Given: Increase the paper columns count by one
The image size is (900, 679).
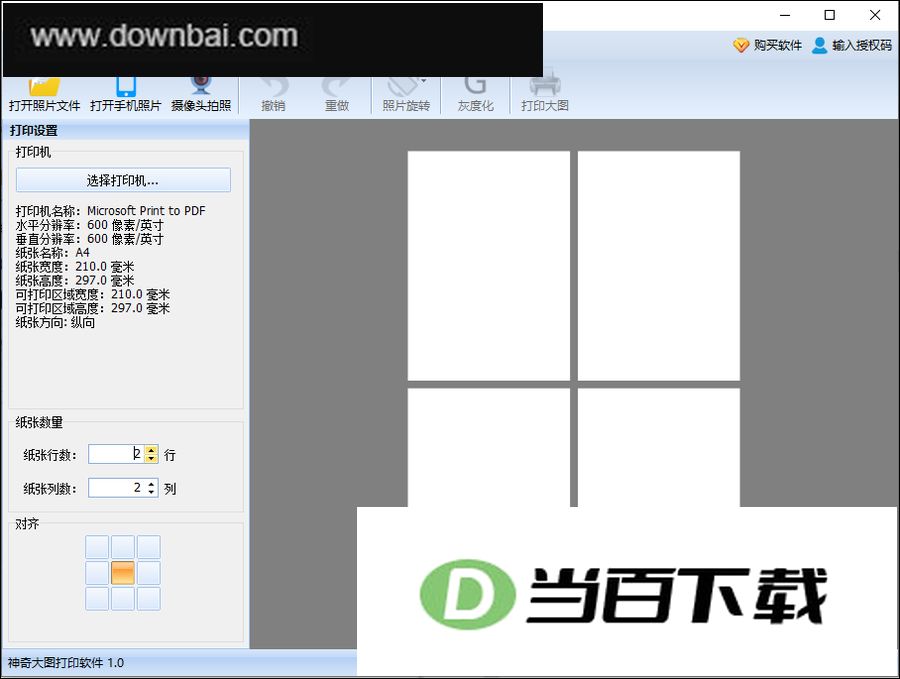Looking at the screenshot, I should tap(152, 484).
